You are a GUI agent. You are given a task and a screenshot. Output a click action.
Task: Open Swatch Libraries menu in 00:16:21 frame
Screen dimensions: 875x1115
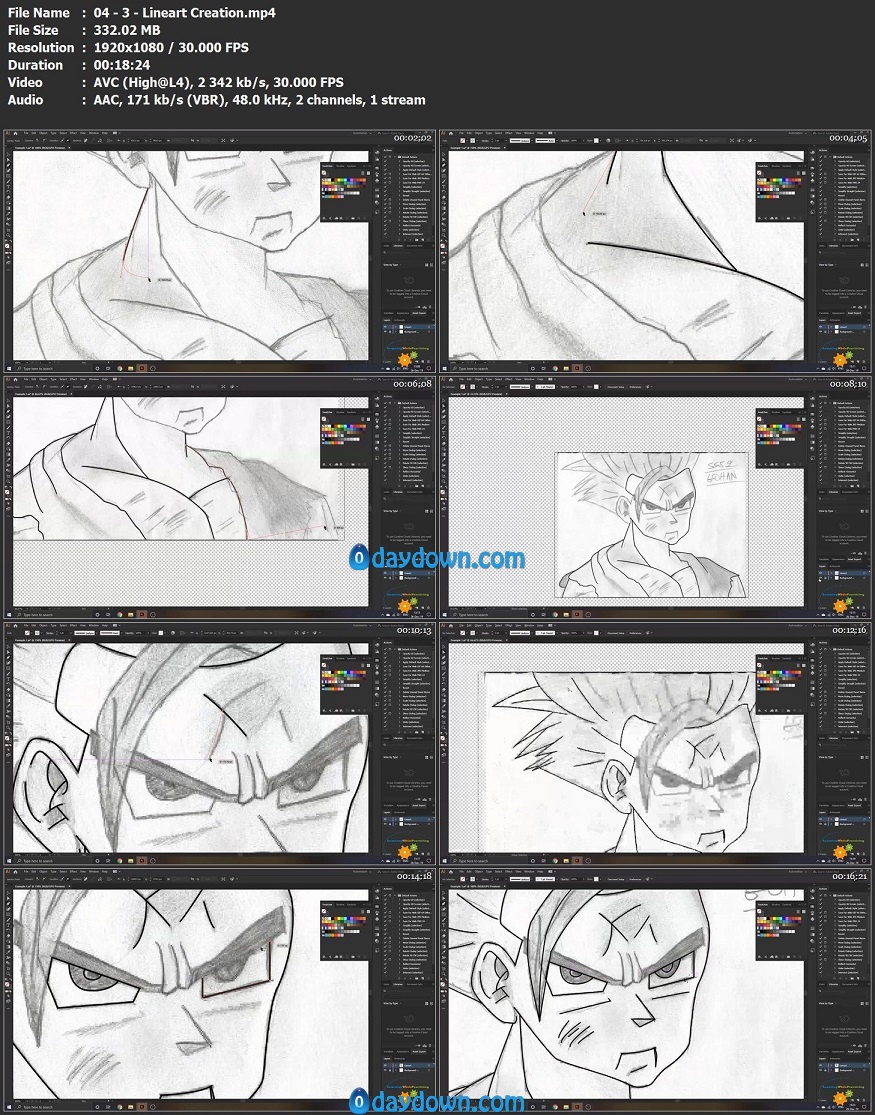tap(760, 957)
